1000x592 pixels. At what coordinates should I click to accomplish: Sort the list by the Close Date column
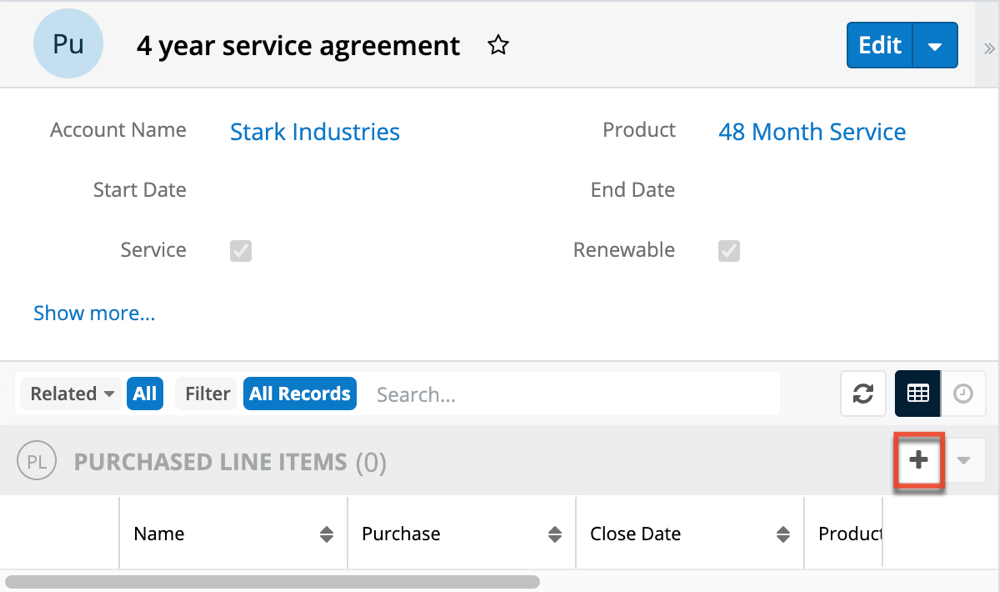(x=783, y=534)
